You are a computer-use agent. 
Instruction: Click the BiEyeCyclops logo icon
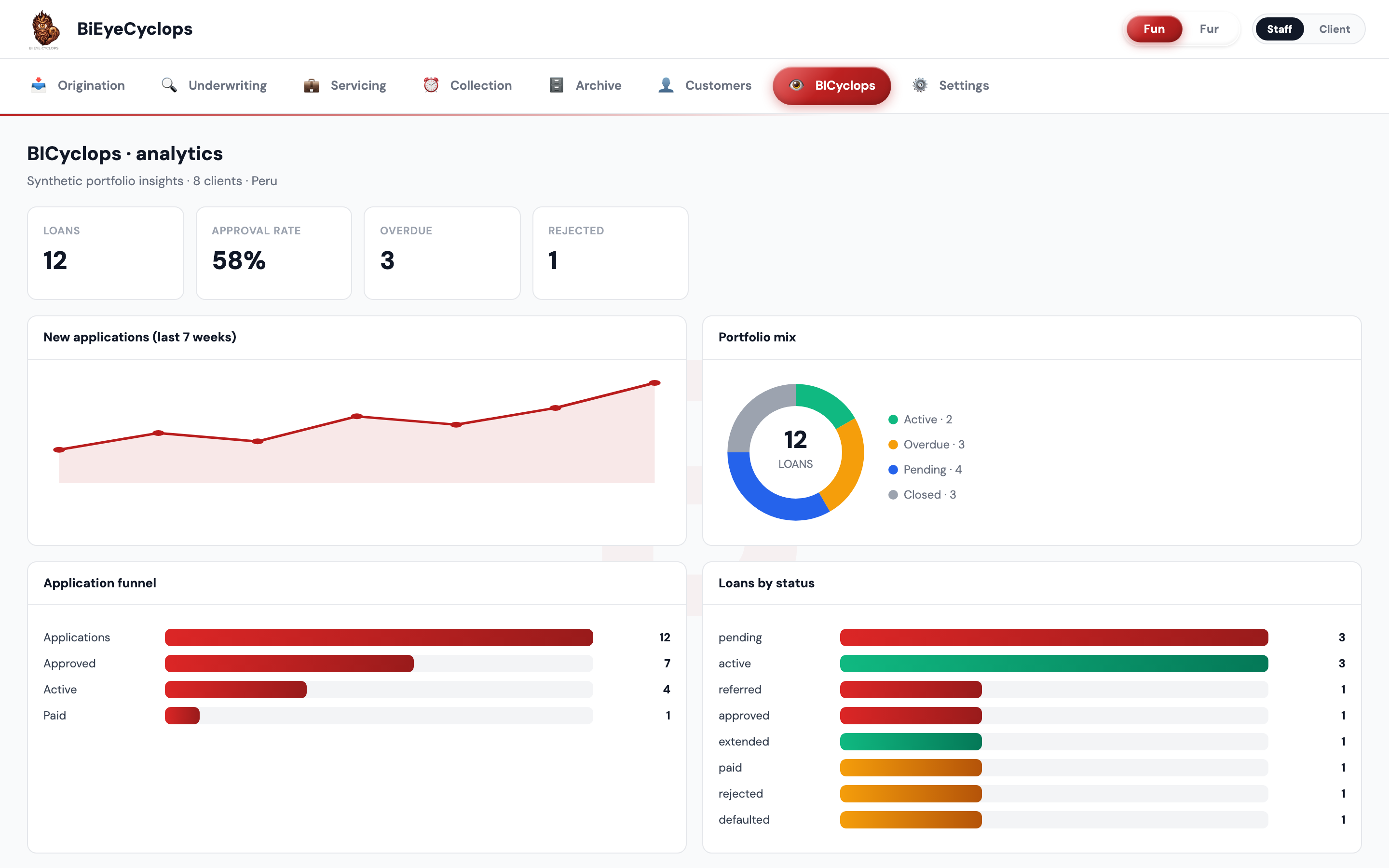point(44,30)
